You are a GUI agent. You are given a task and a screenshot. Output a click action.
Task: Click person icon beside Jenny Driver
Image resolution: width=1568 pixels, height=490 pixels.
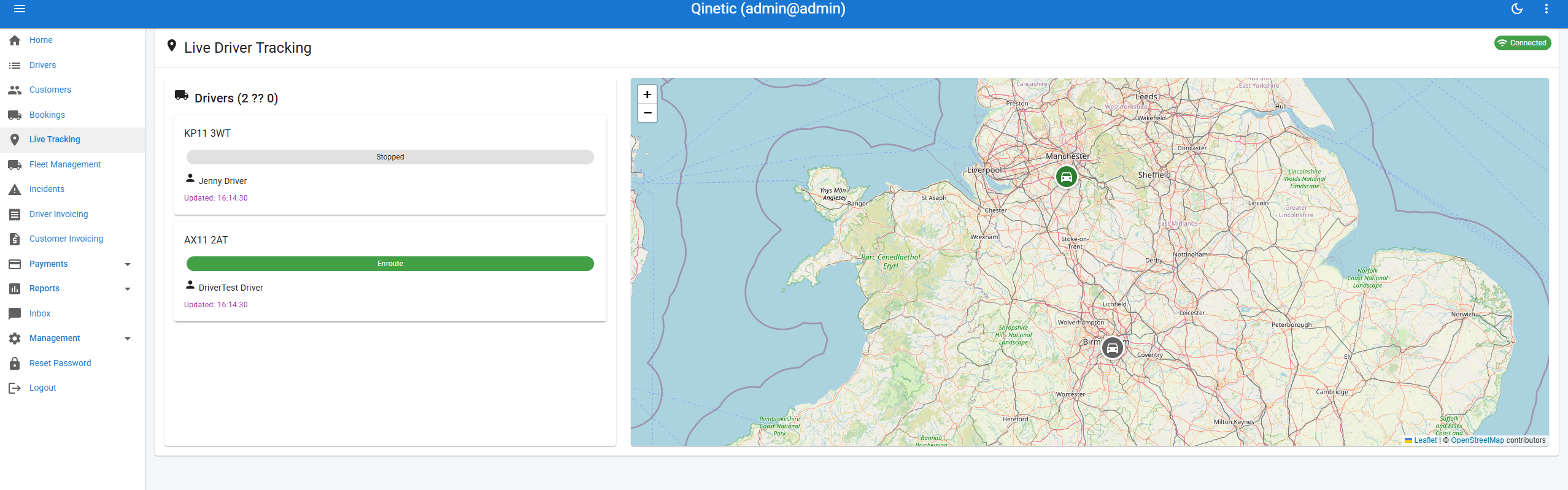click(x=190, y=178)
